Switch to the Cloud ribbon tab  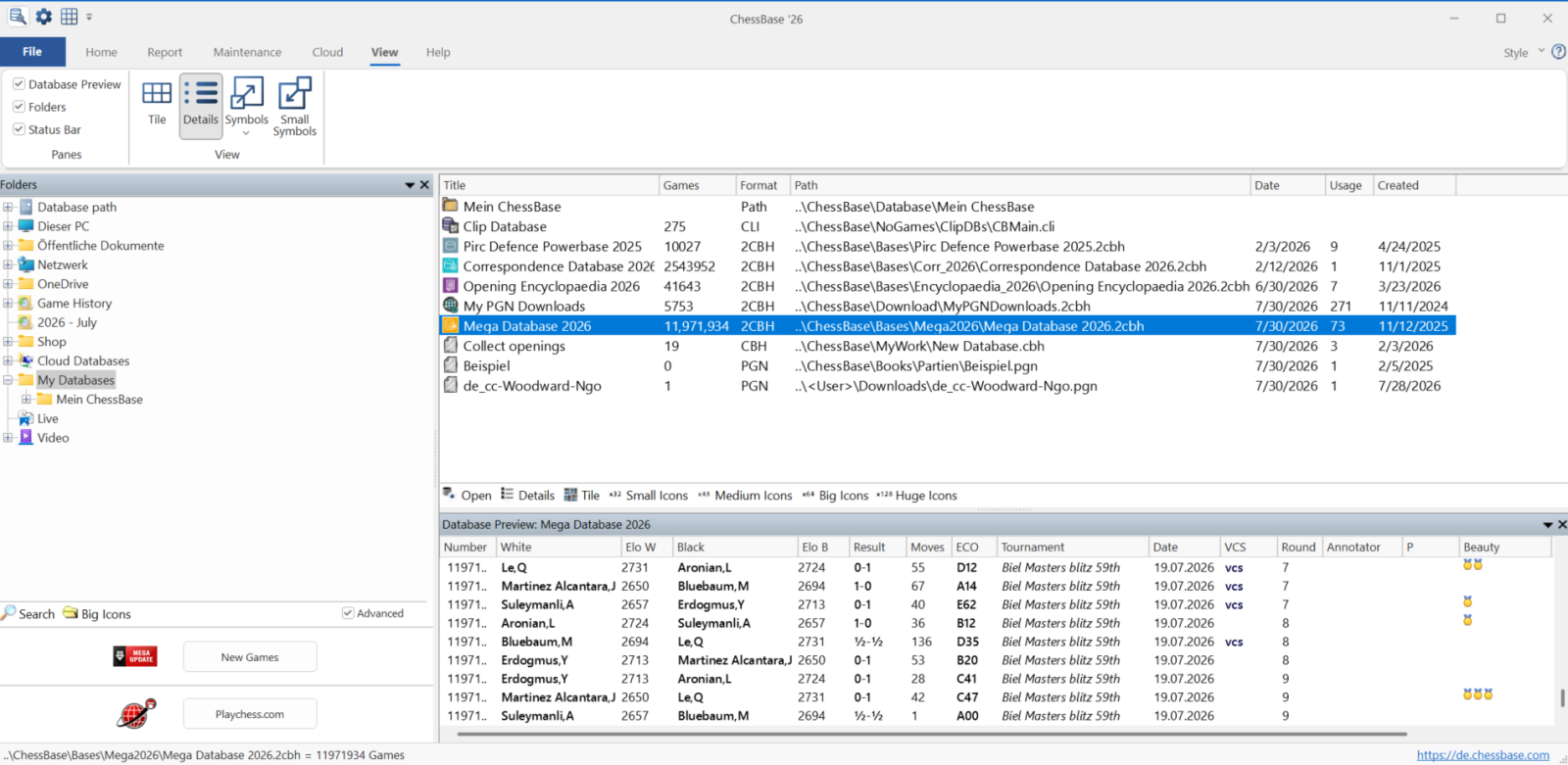pos(327,52)
